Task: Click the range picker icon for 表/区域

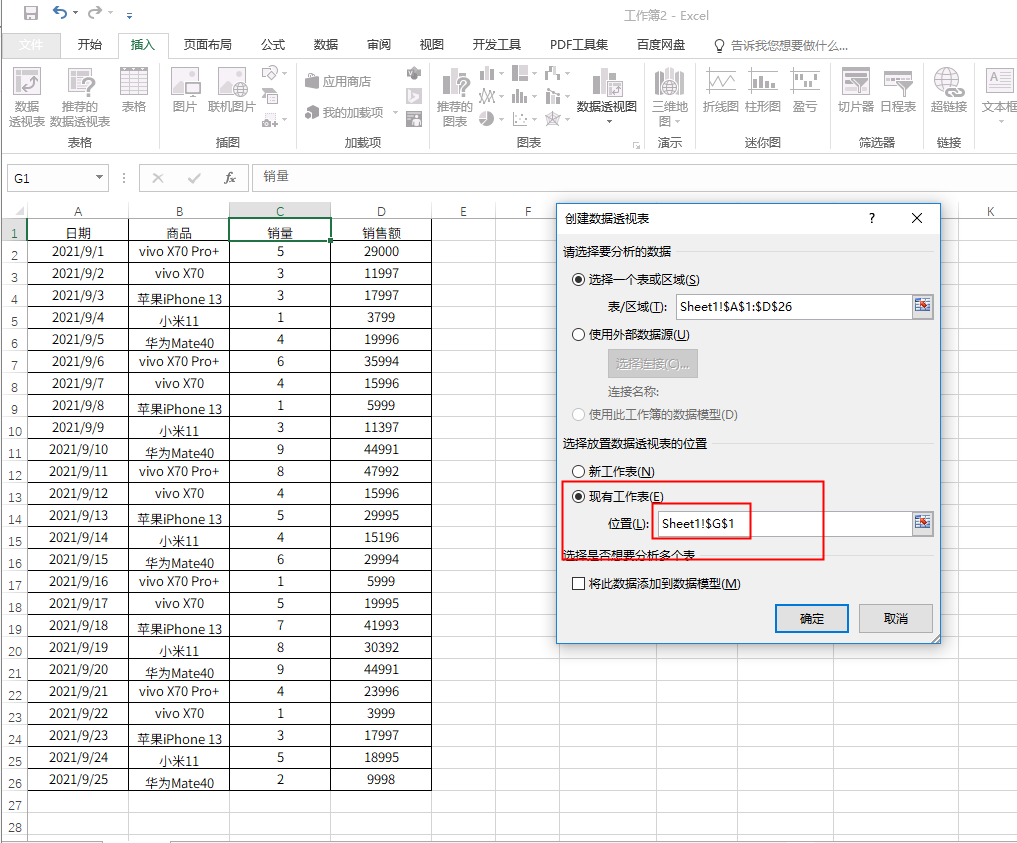Action: [x=922, y=305]
